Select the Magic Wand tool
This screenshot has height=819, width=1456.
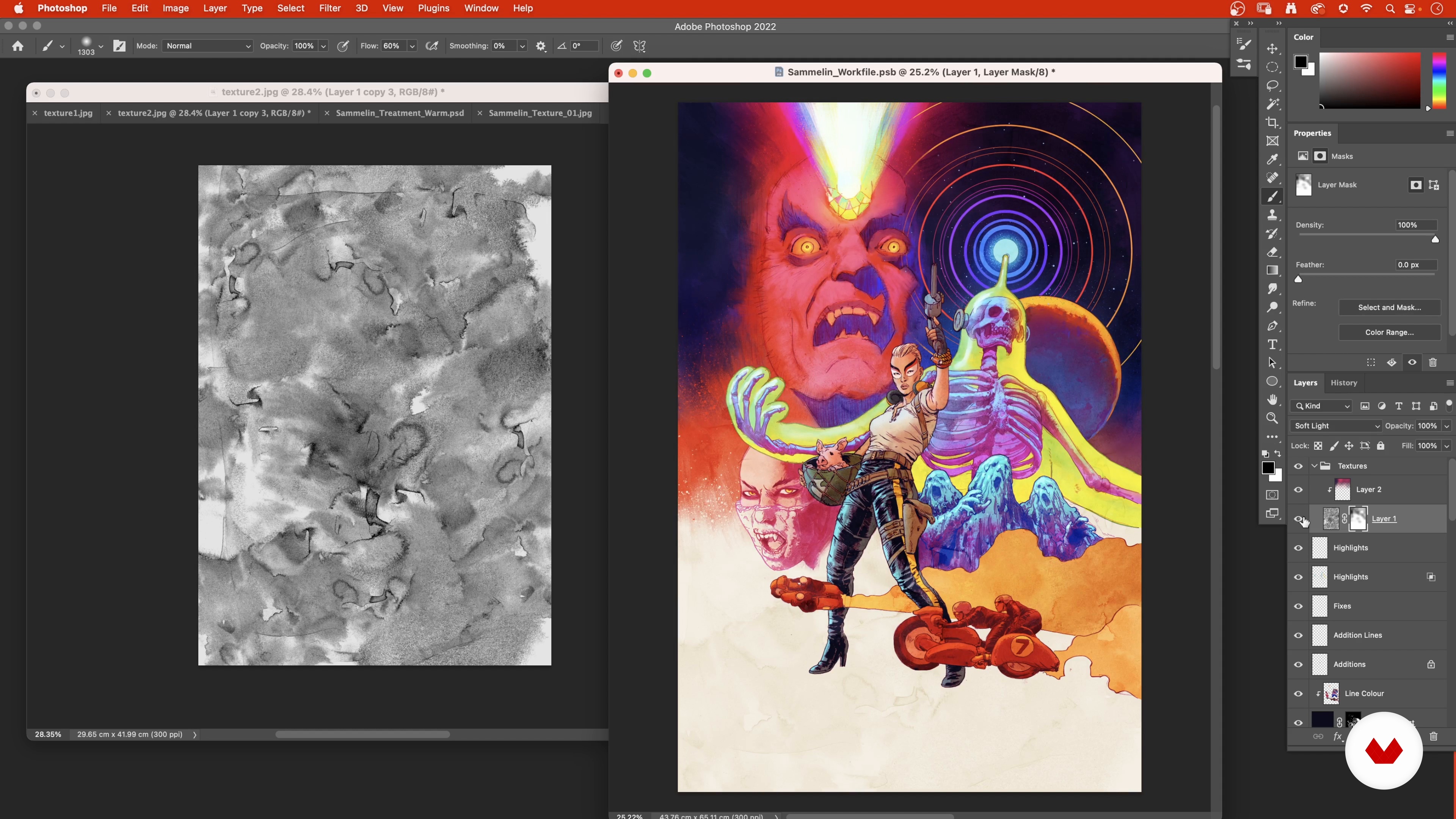tap(1272, 104)
